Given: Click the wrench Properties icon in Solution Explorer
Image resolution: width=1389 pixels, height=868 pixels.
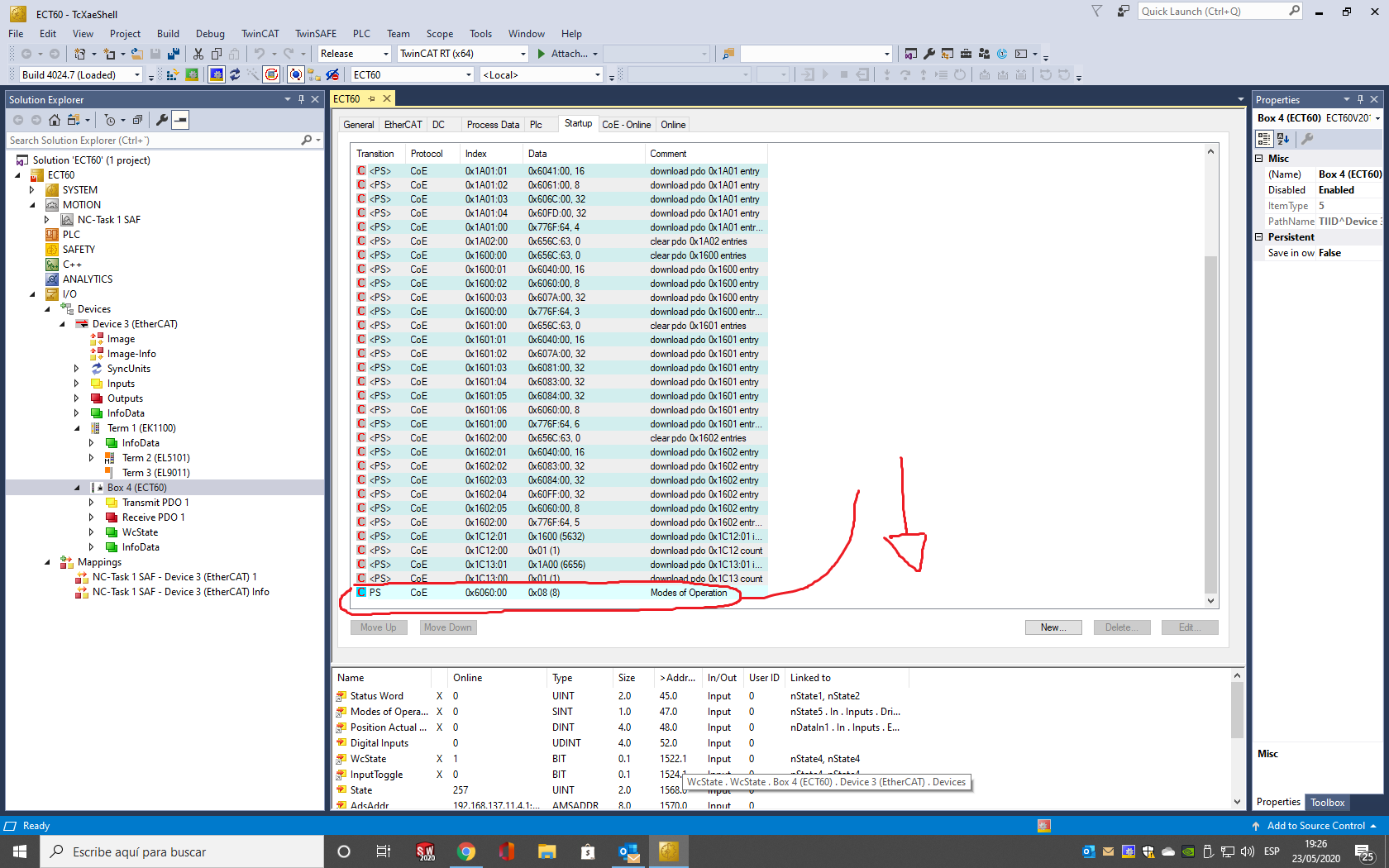Looking at the screenshot, I should click(162, 120).
